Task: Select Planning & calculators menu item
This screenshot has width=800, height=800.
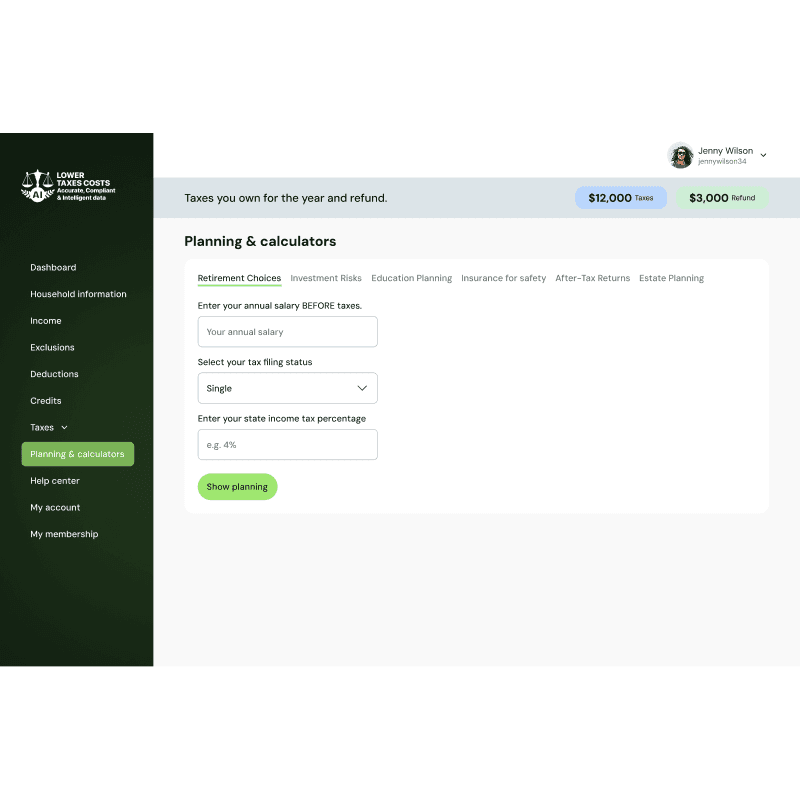Action: (x=78, y=454)
